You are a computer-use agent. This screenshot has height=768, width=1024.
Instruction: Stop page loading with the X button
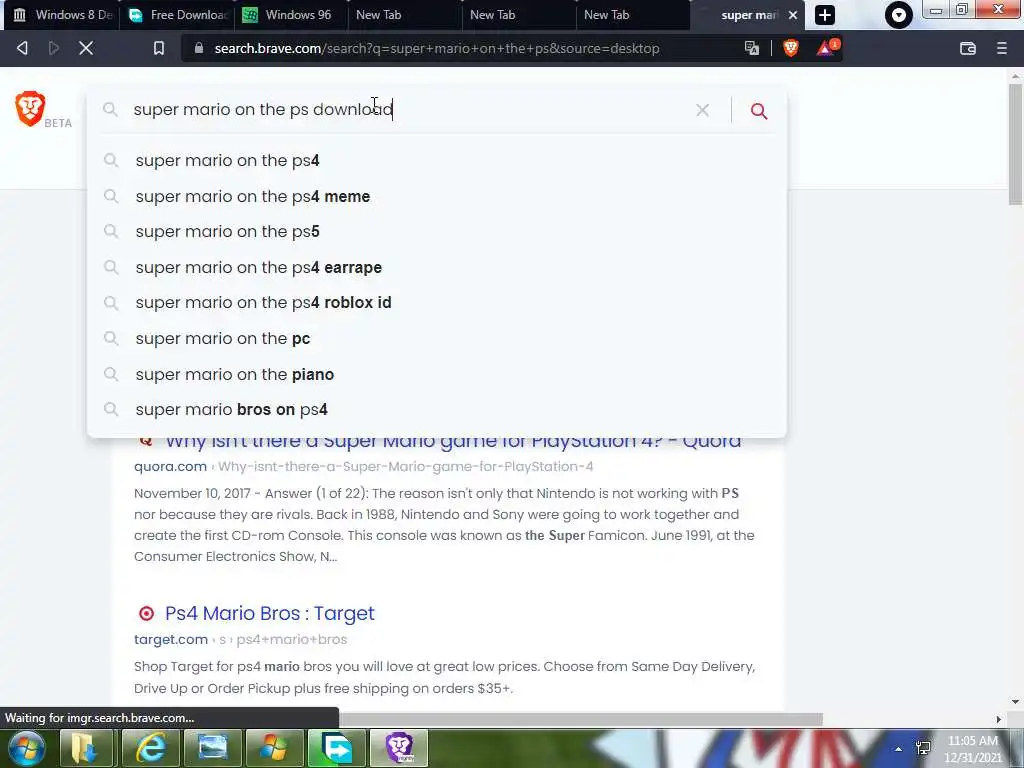86,48
